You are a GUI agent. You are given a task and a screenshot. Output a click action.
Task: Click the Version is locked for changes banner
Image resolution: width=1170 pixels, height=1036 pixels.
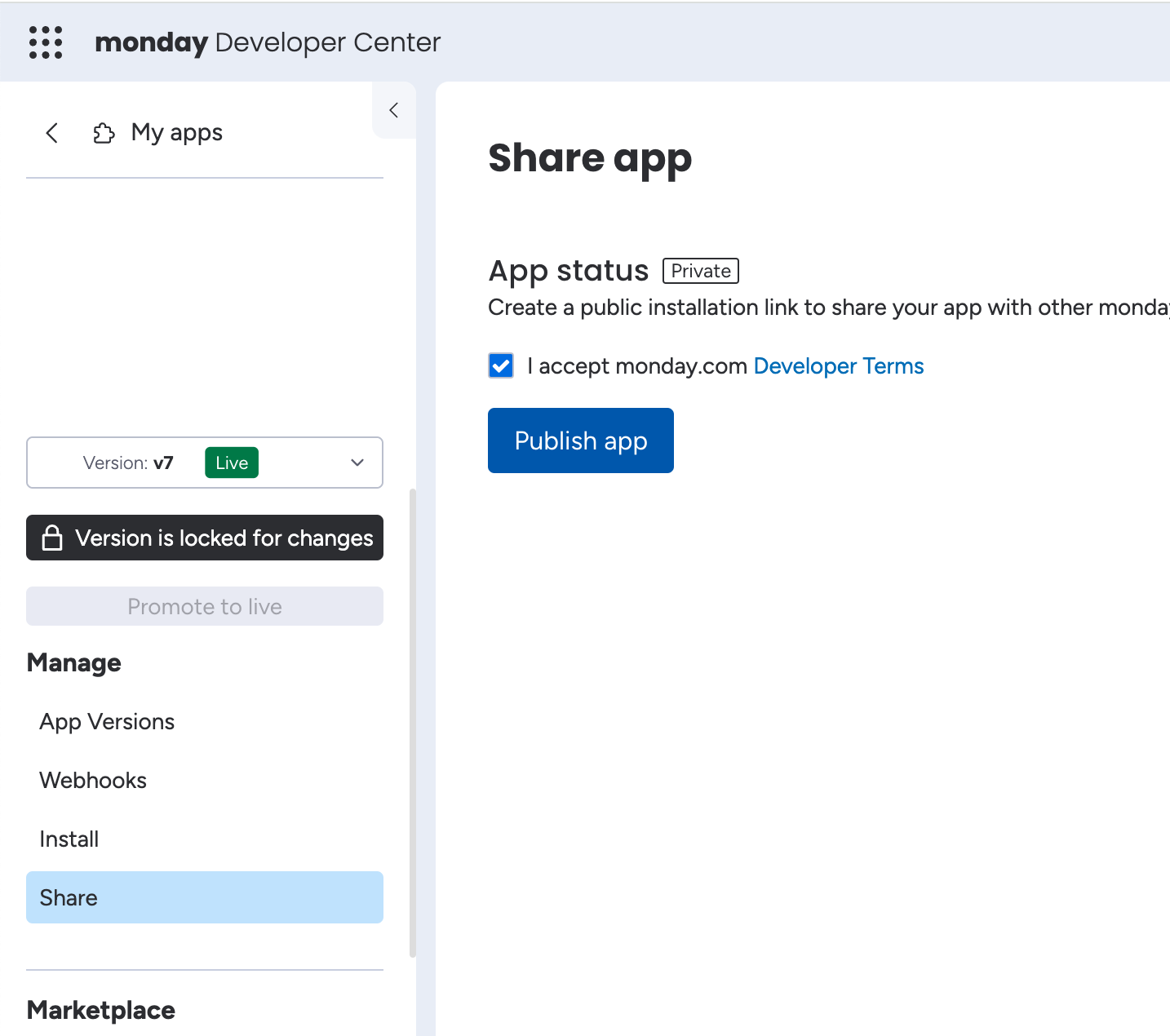[x=205, y=538]
